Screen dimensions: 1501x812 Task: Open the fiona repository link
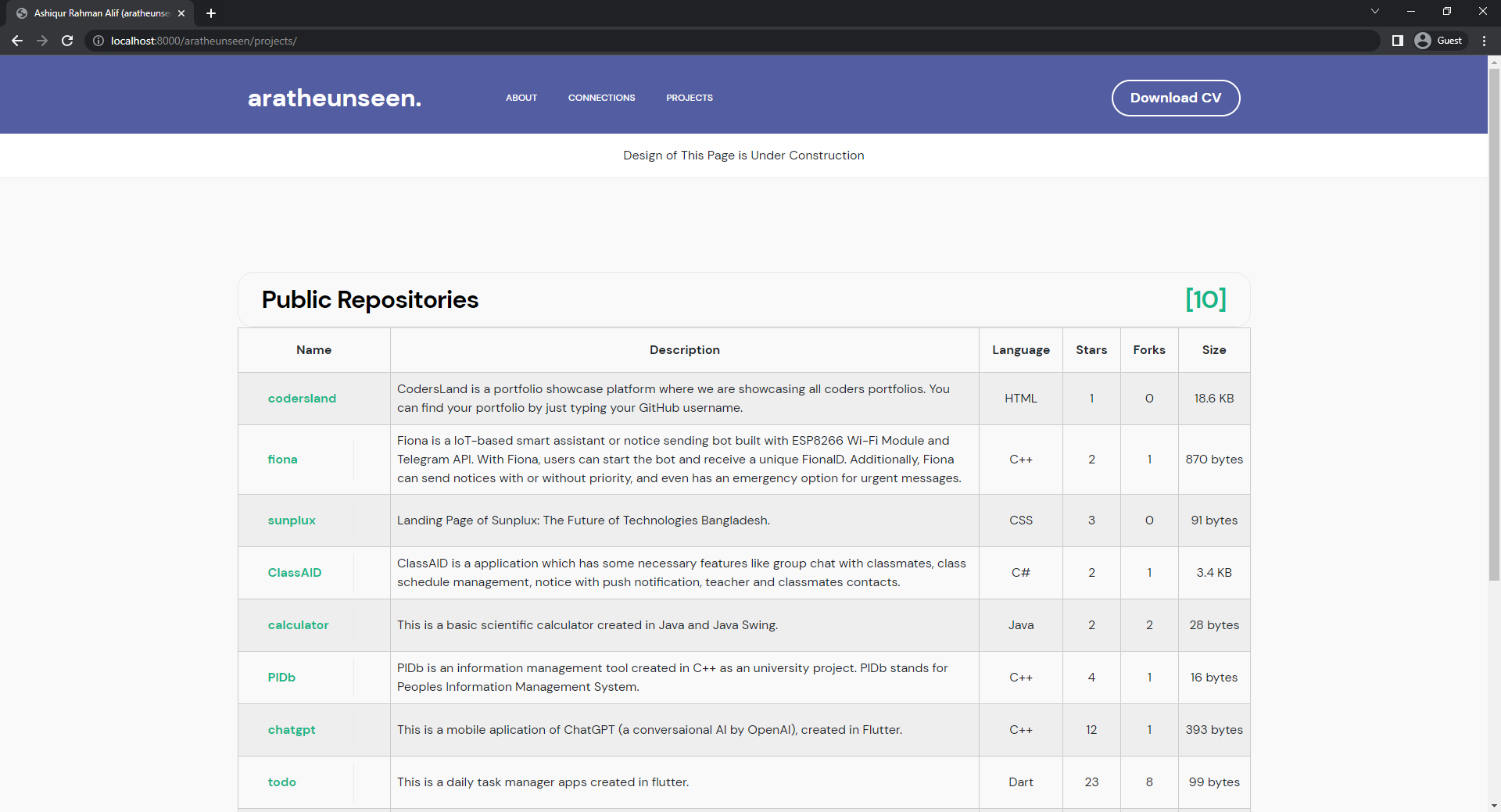[281, 459]
